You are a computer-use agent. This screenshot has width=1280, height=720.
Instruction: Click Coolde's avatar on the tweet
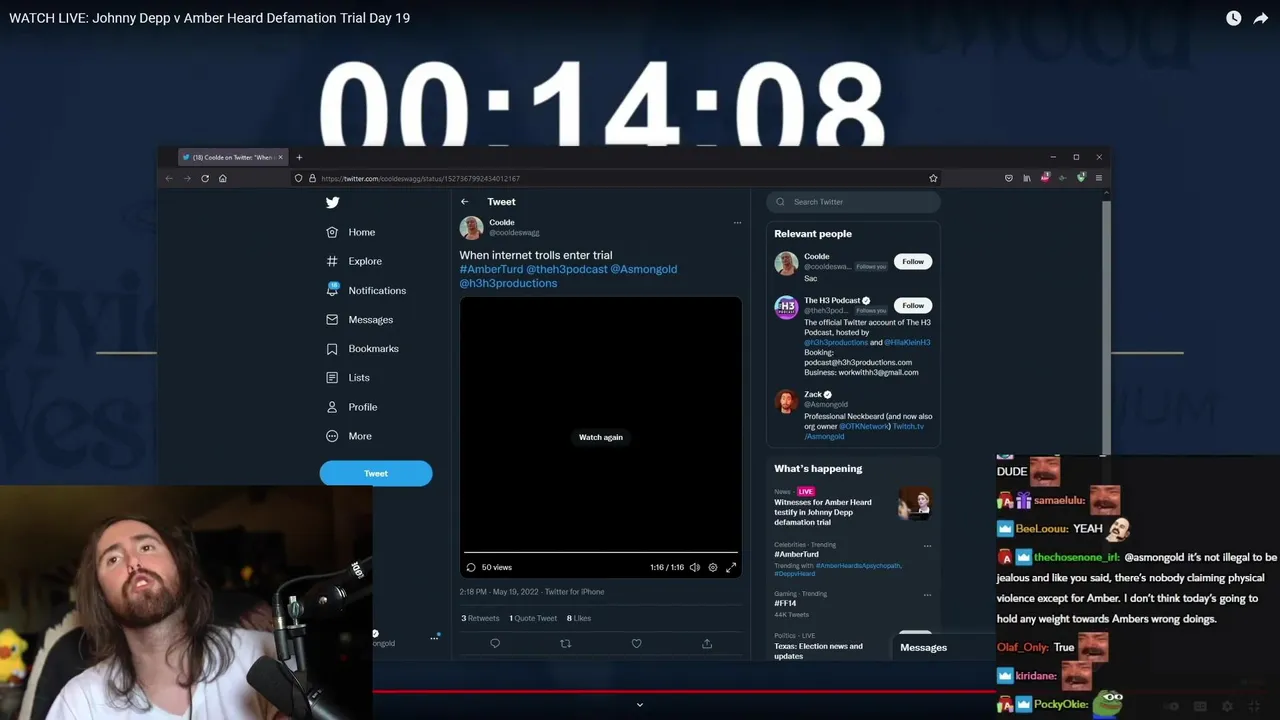coord(471,228)
